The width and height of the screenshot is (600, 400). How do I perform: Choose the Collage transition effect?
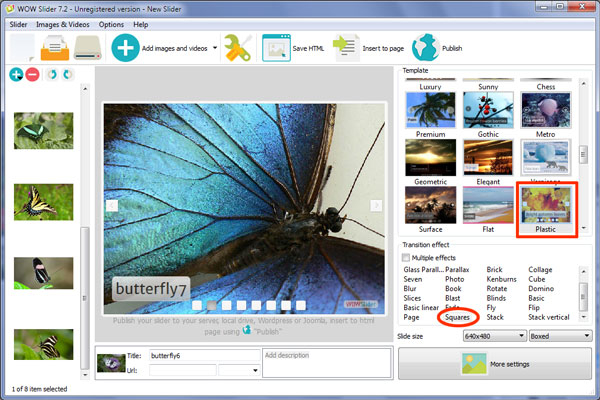540,269
